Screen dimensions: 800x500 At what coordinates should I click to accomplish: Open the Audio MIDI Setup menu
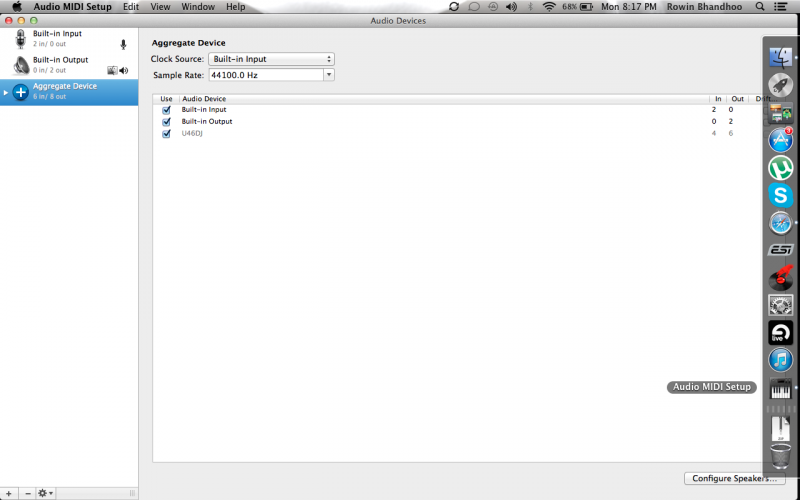coord(72,7)
